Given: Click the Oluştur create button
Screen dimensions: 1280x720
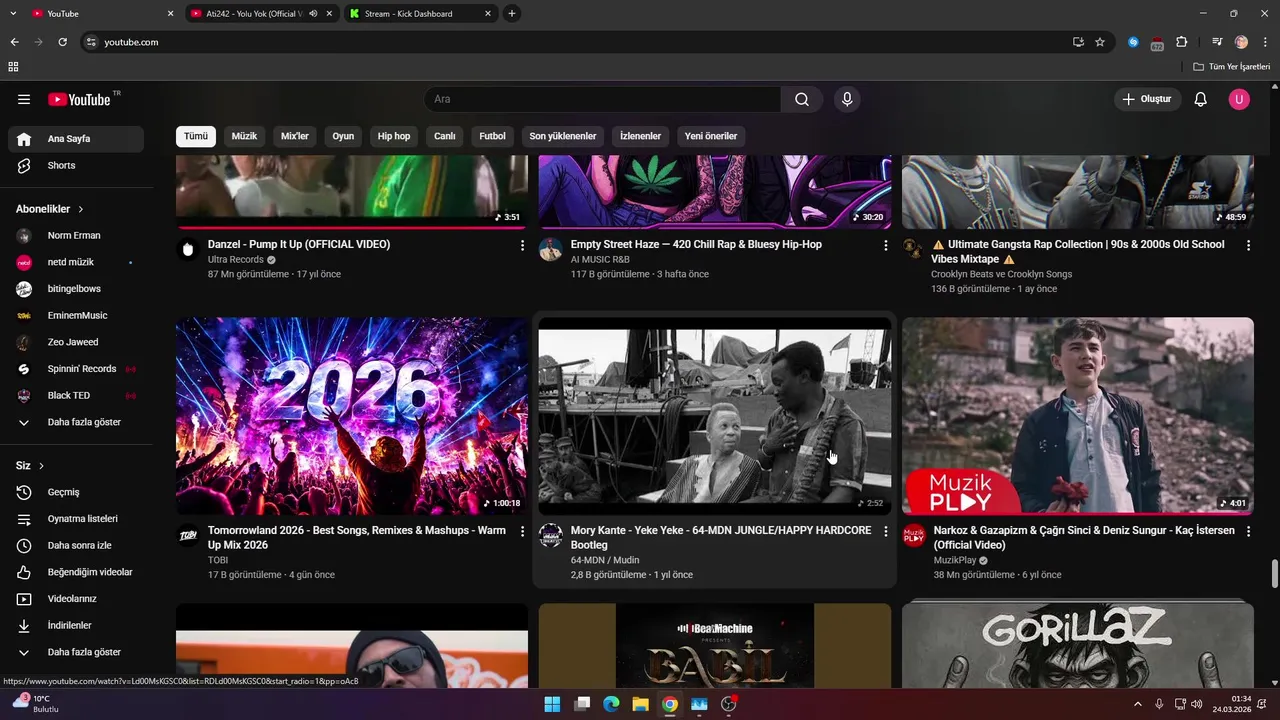Looking at the screenshot, I should point(1147,99).
